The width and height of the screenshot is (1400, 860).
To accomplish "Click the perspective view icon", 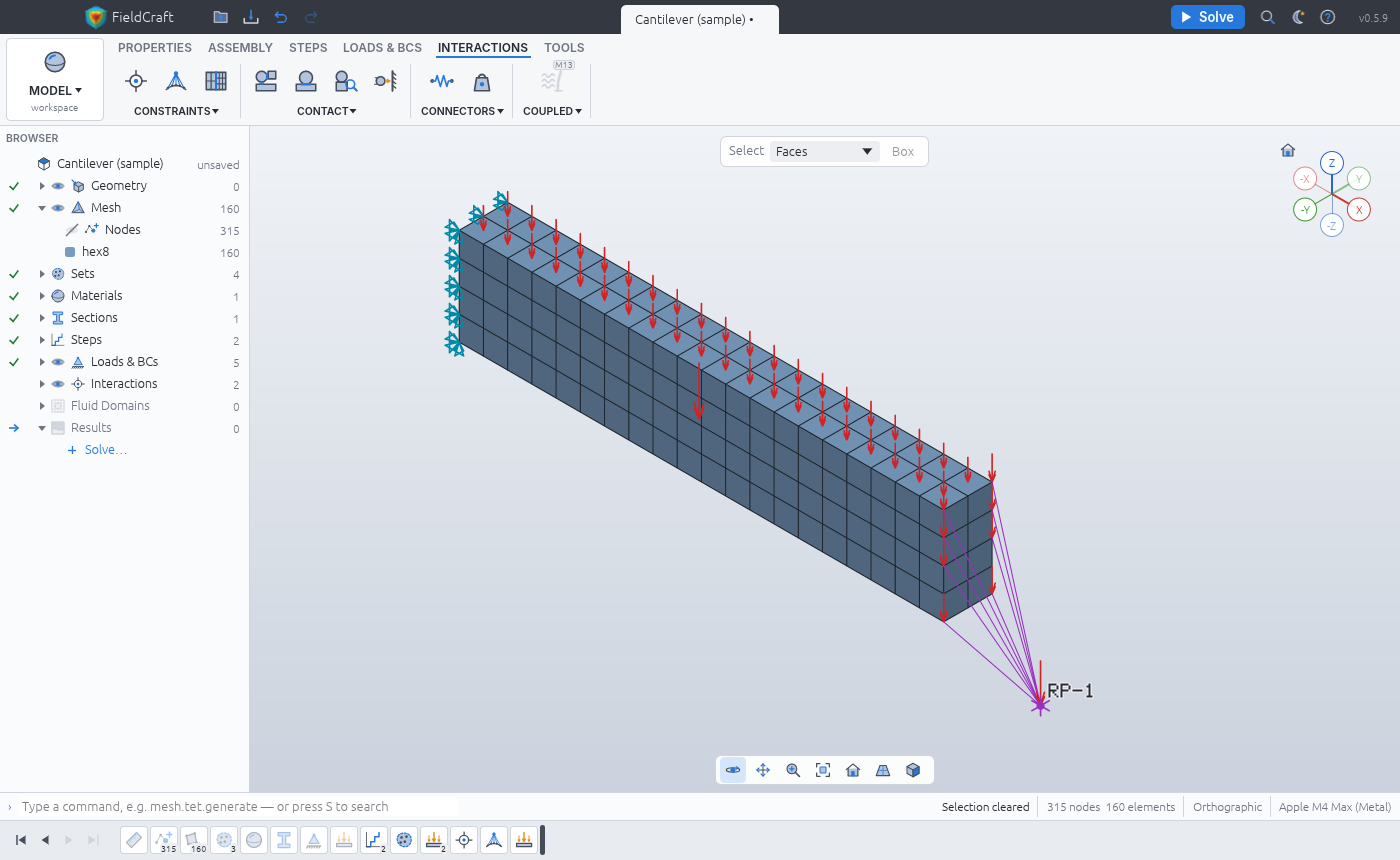I will pyautogui.click(x=883, y=770).
